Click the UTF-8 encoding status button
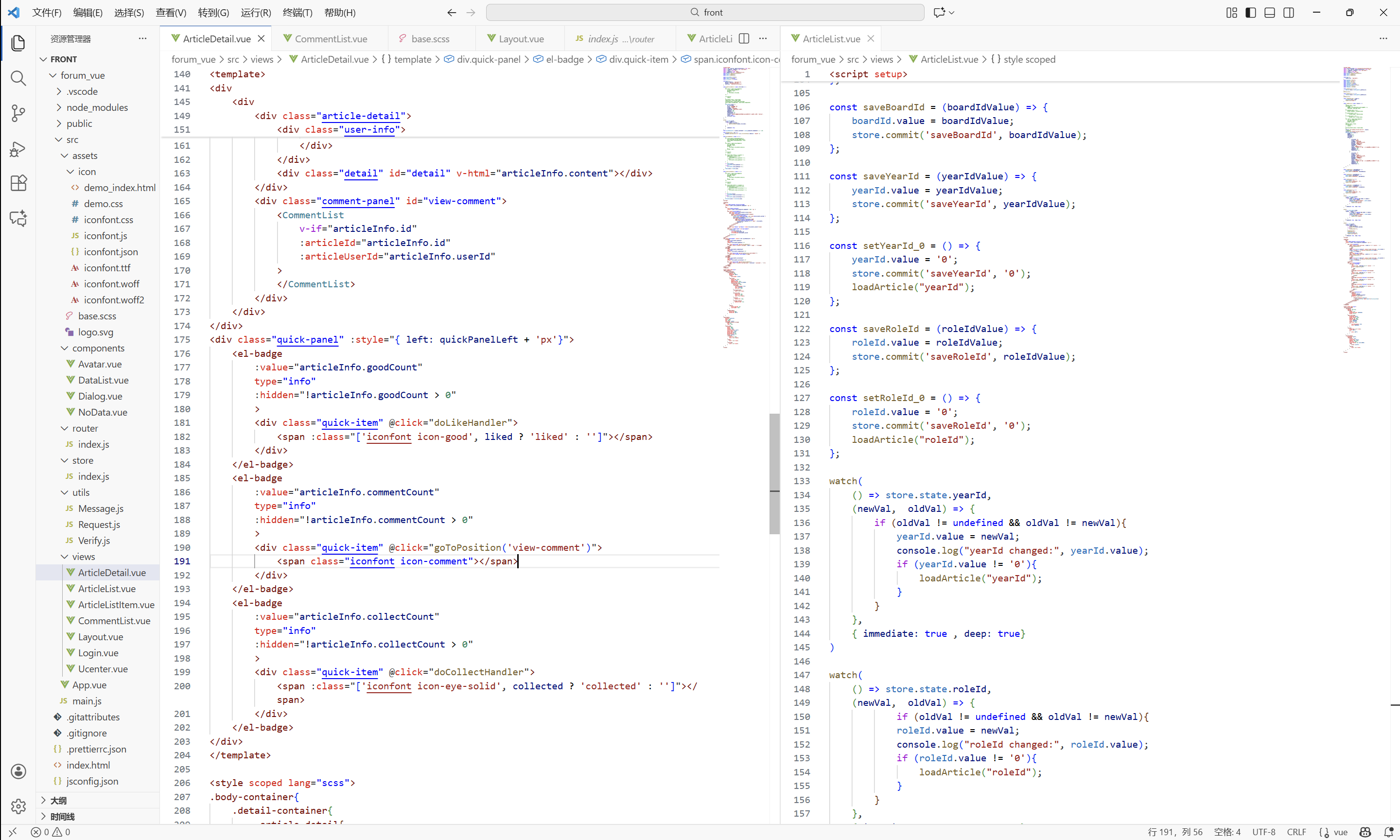1400x840 pixels. pyautogui.click(x=1263, y=832)
